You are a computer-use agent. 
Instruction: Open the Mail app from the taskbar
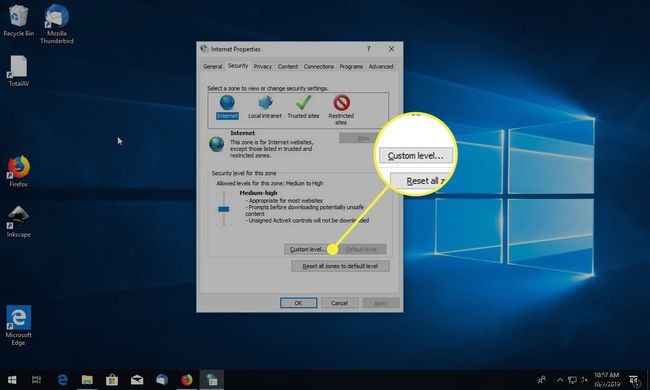point(137,380)
